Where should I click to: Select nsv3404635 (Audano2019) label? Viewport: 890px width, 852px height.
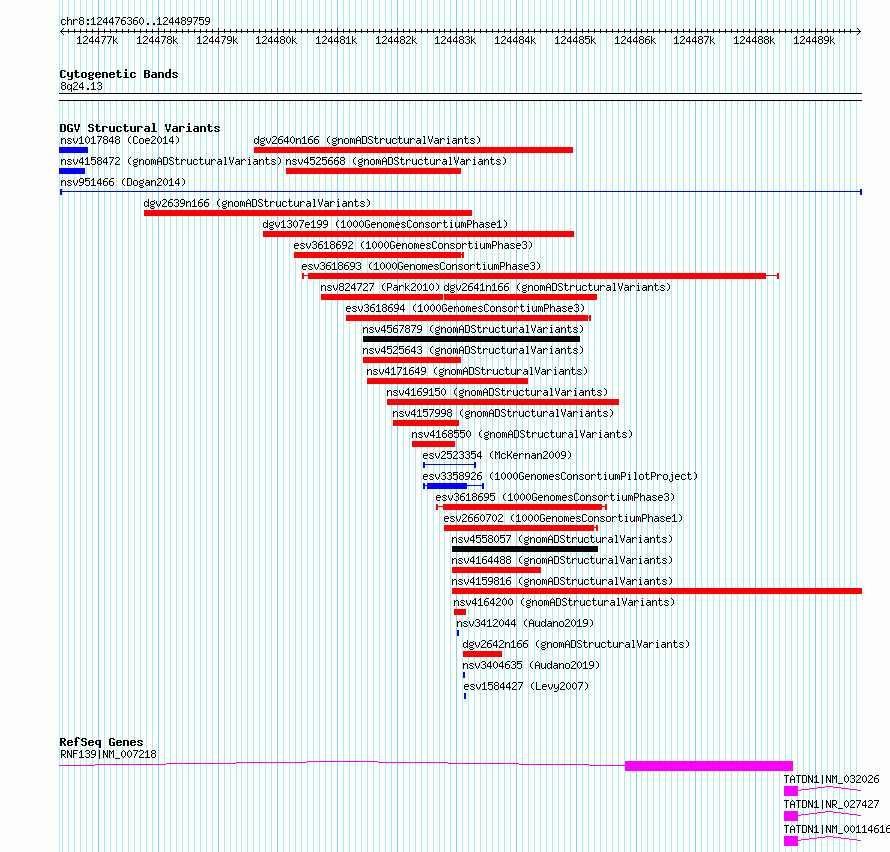click(x=531, y=665)
